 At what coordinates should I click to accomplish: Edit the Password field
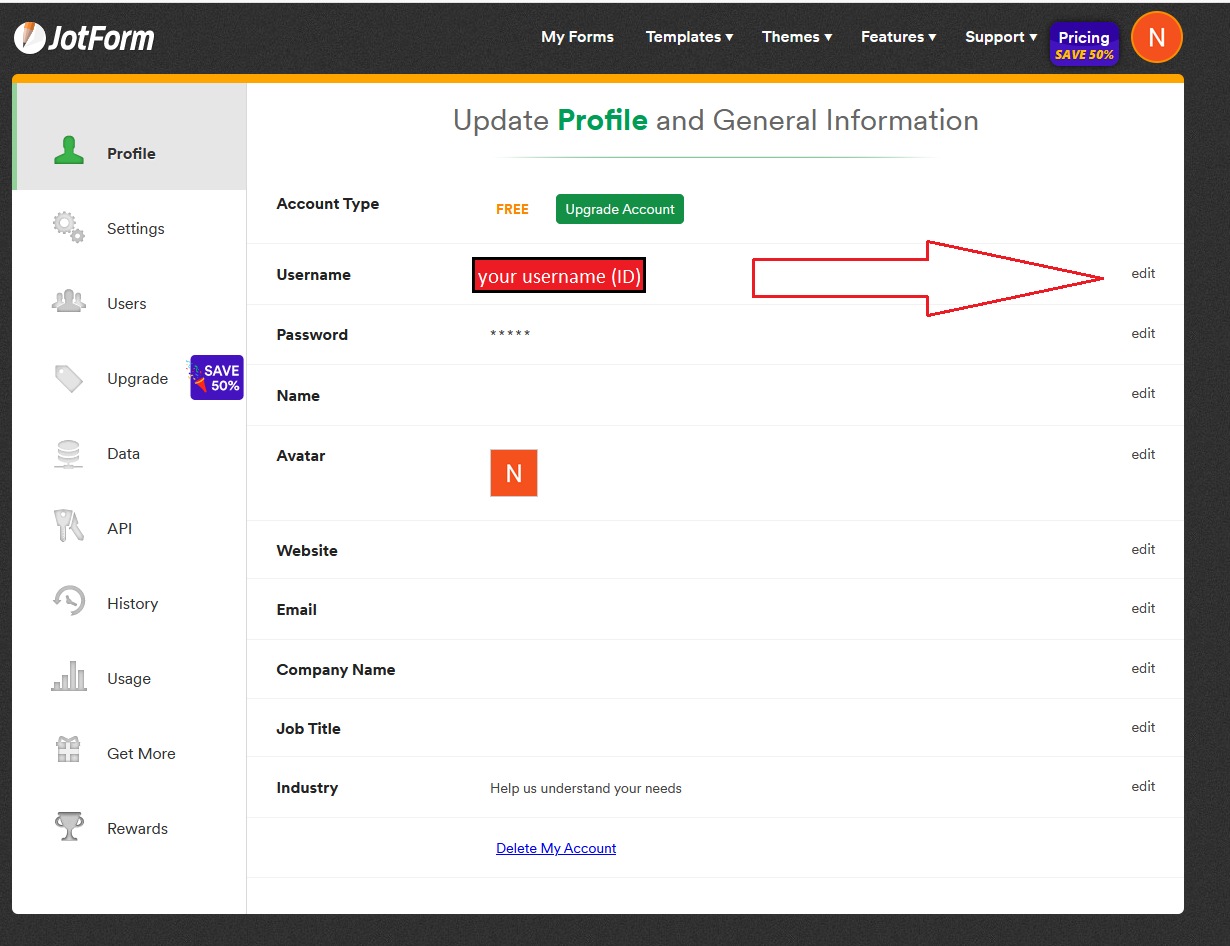click(x=1143, y=333)
